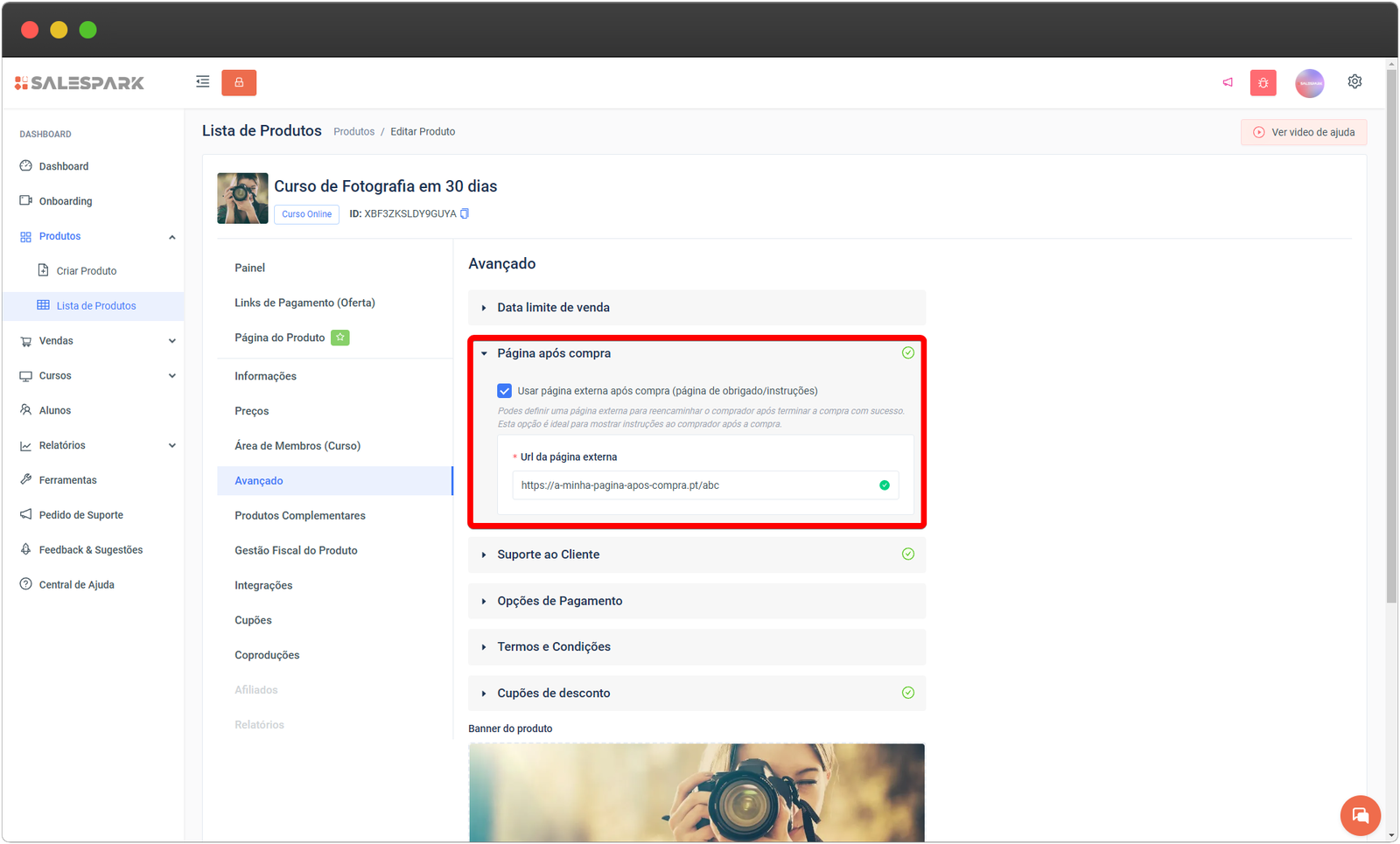The height and width of the screenshot is (844, 1400).
Task: Open the chat support bubble
Action: tap(1360, 815)
